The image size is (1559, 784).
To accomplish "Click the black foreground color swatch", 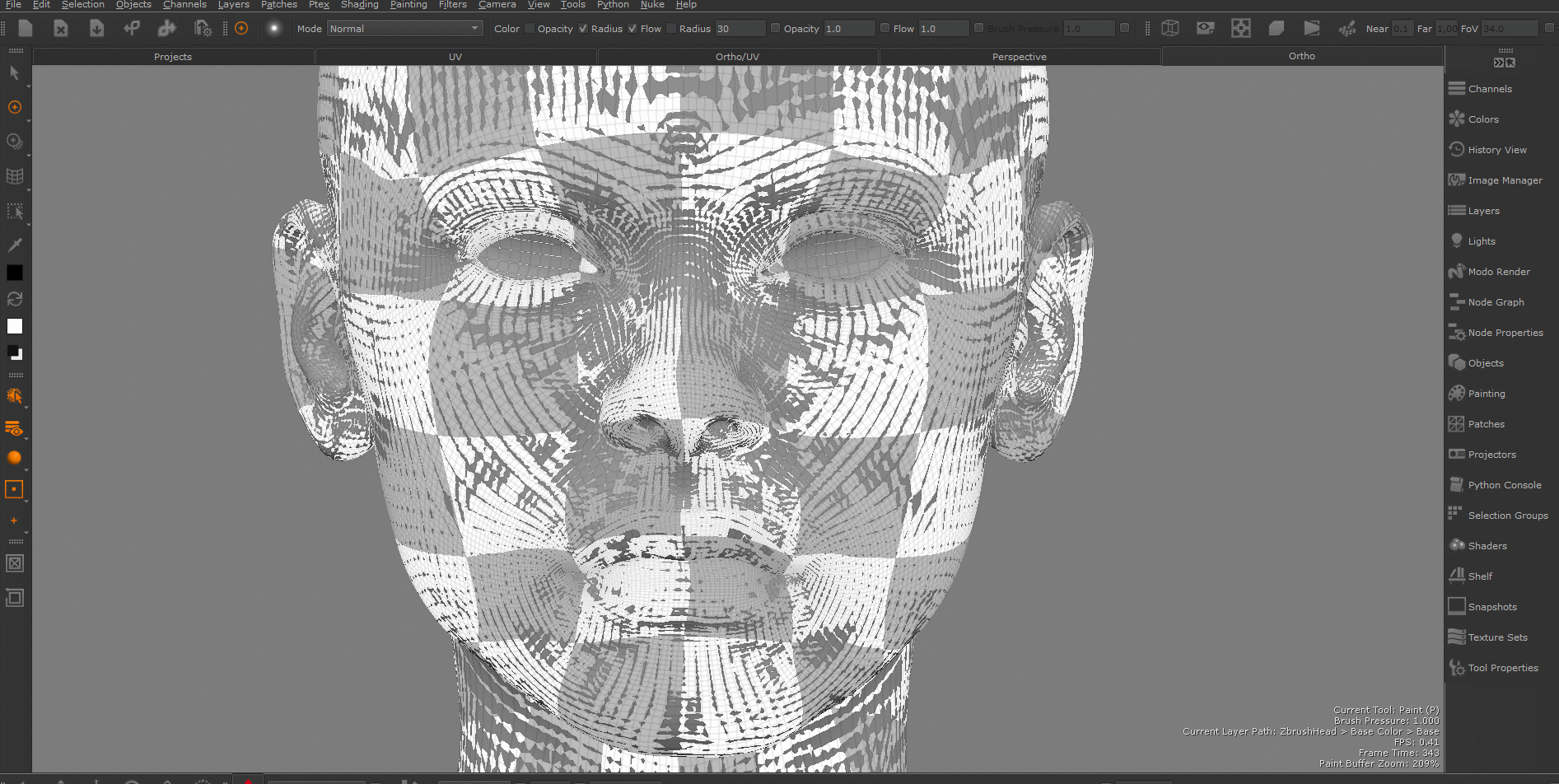I will click(x=15, y=273).
